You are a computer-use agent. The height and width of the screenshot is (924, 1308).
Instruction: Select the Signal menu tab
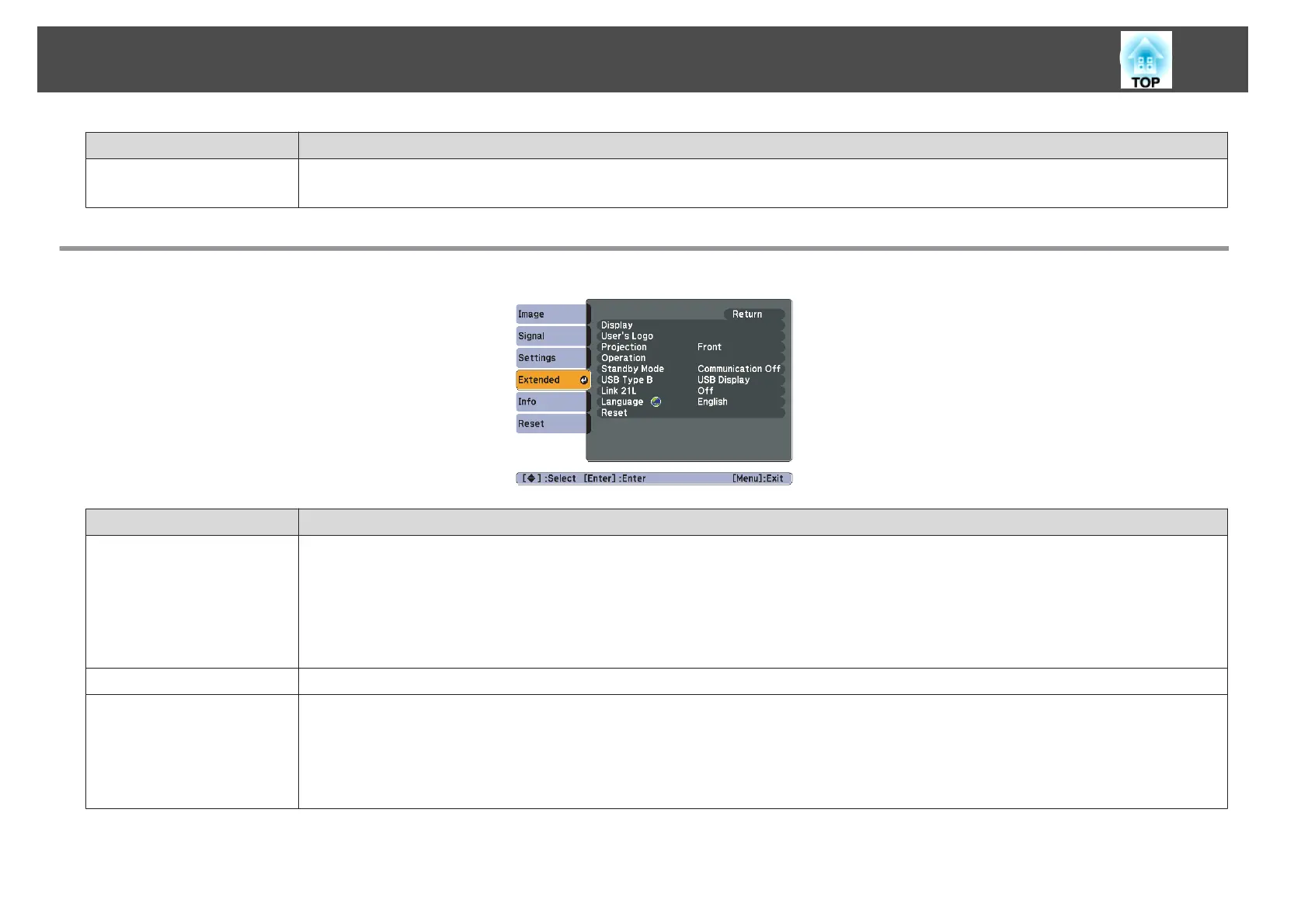coord(552,335)
